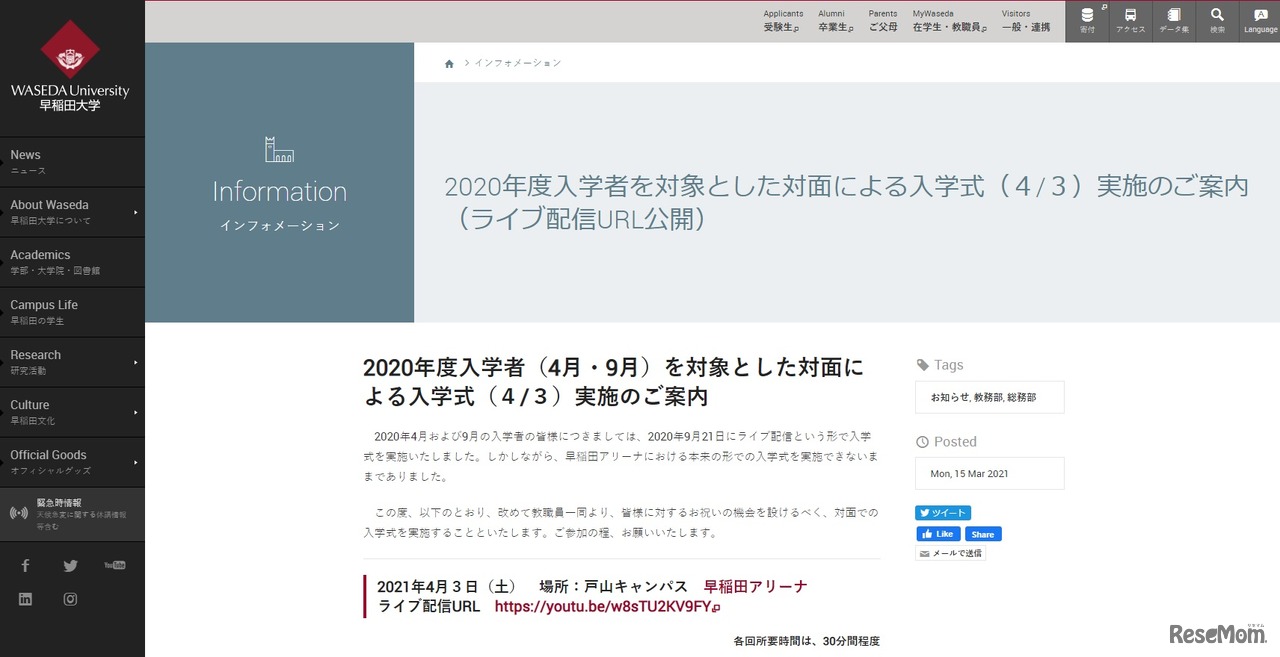This screenshot has height=657, width=1280.
Task: Expand Campus Life sidebar menu
Action: coord(72,312)
